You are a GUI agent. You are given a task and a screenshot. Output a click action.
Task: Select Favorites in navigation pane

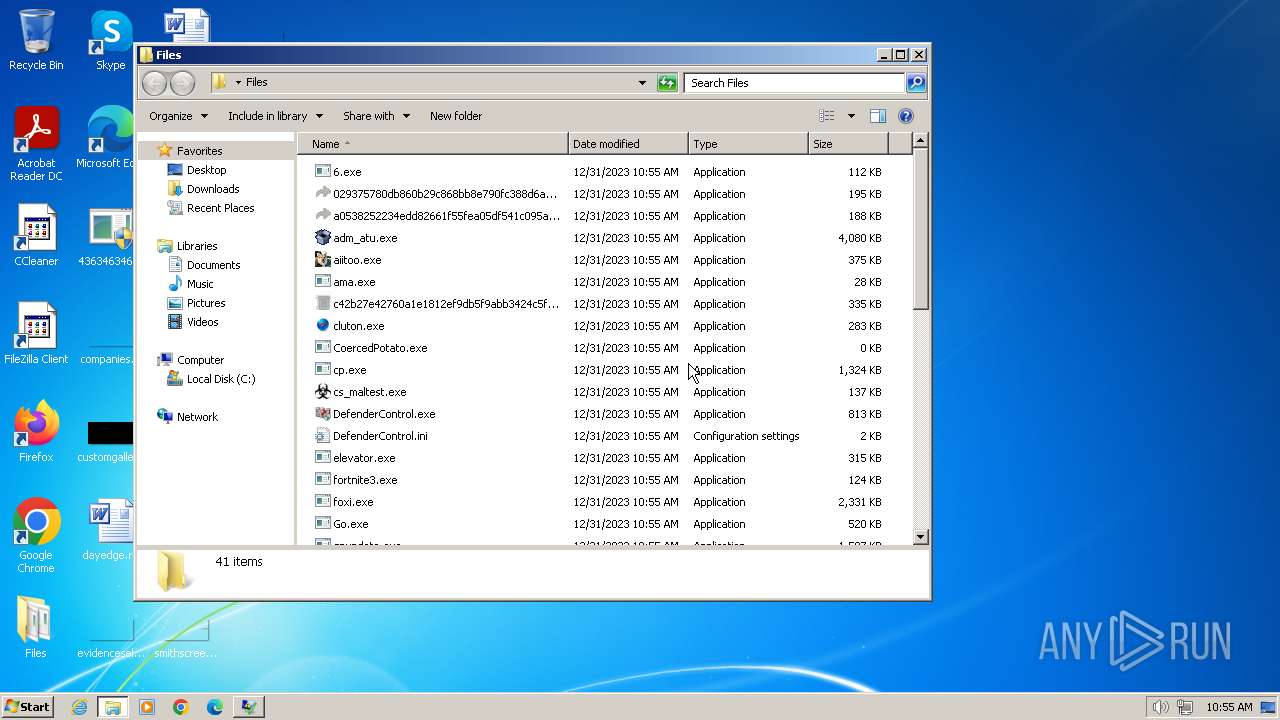point(199,151)
